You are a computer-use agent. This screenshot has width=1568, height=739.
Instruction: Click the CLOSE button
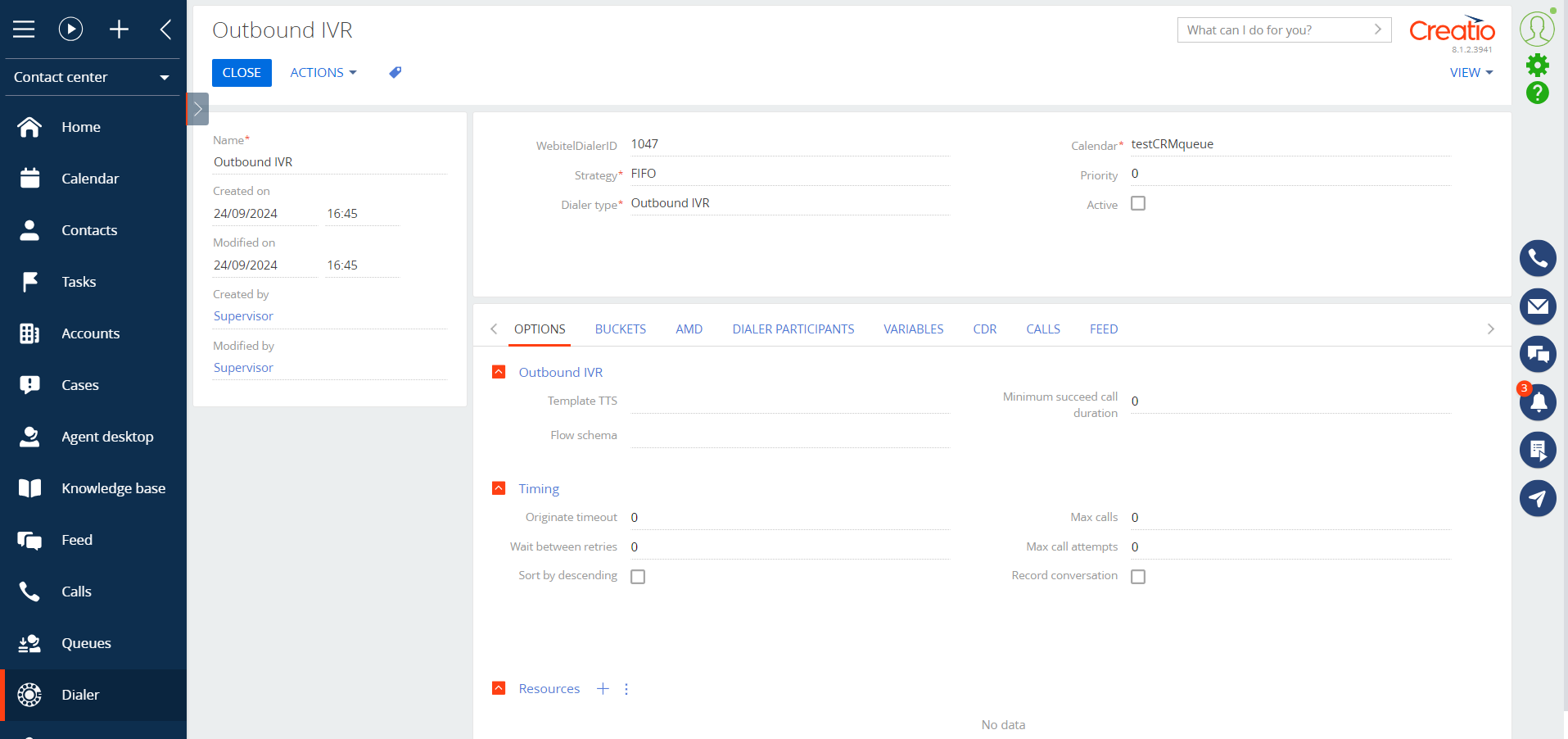click(x=242, y=72)
